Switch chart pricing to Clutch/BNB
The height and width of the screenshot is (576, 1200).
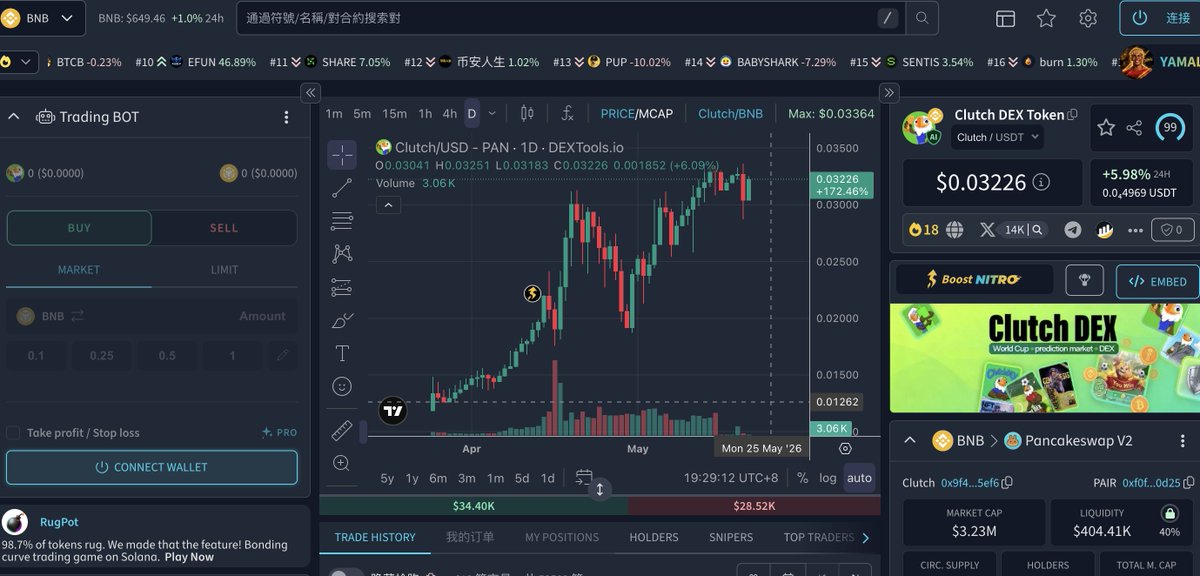pyautogui.click(x=730, y=114)
